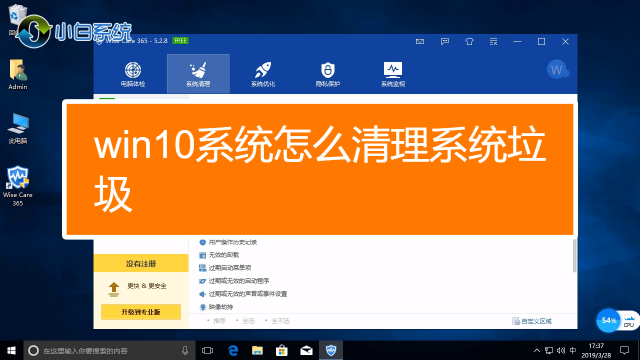Open the Wise Care 365 desktop shortcut
The width and height of the screenshot is (640, 360).
pyautogui.click(x=18, y=186)
